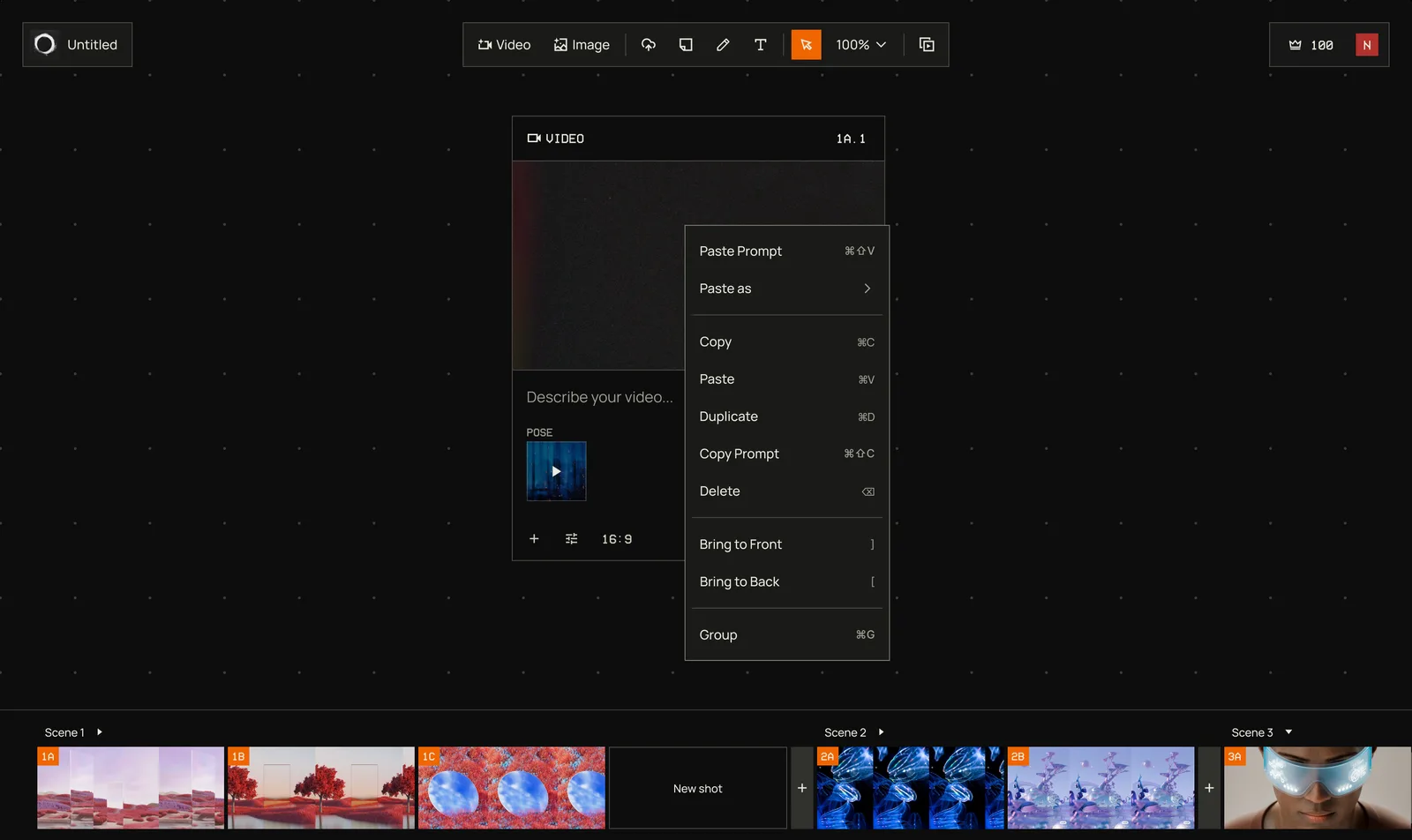Select the Text tool icon
The image size is (1412, 840).
(x=761, y=45)
